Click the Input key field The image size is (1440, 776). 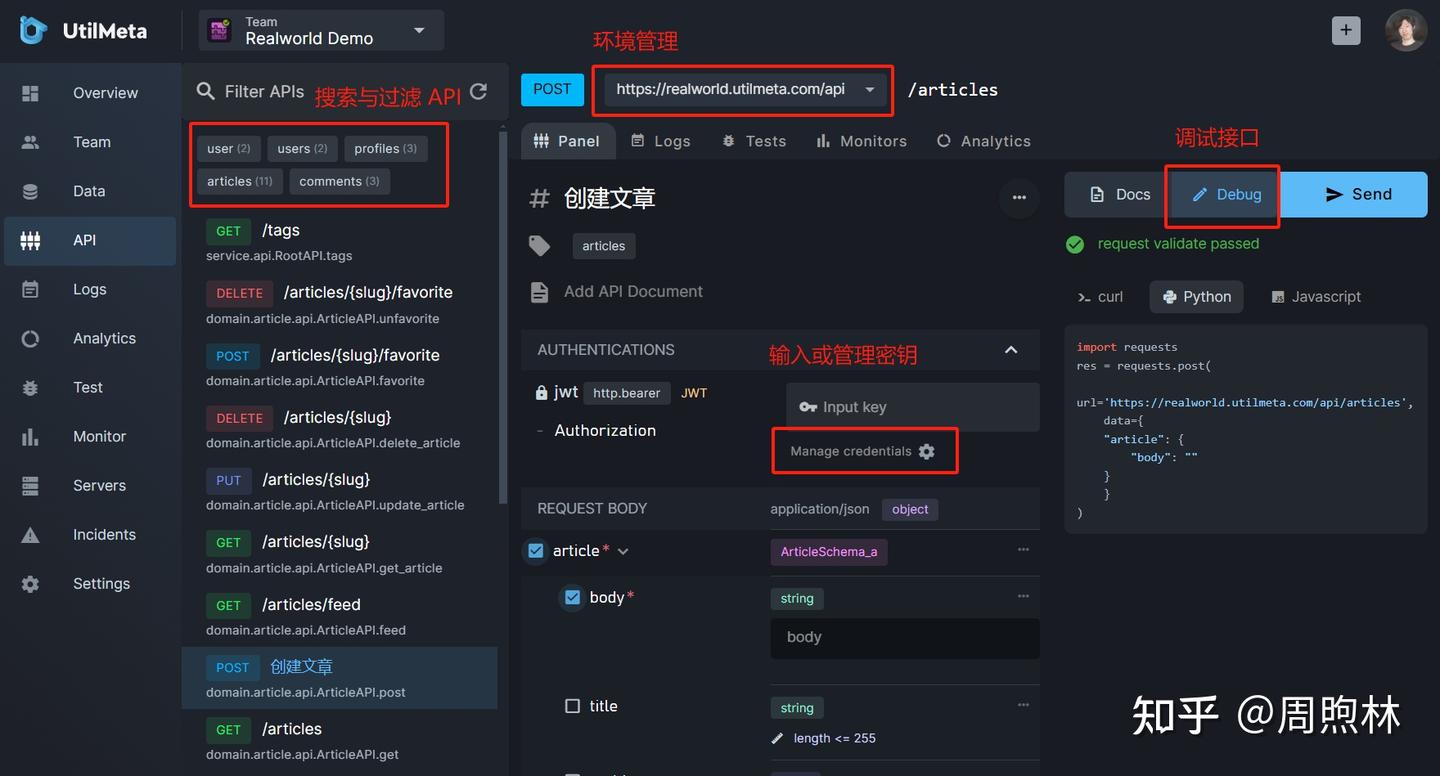point(913,407)
